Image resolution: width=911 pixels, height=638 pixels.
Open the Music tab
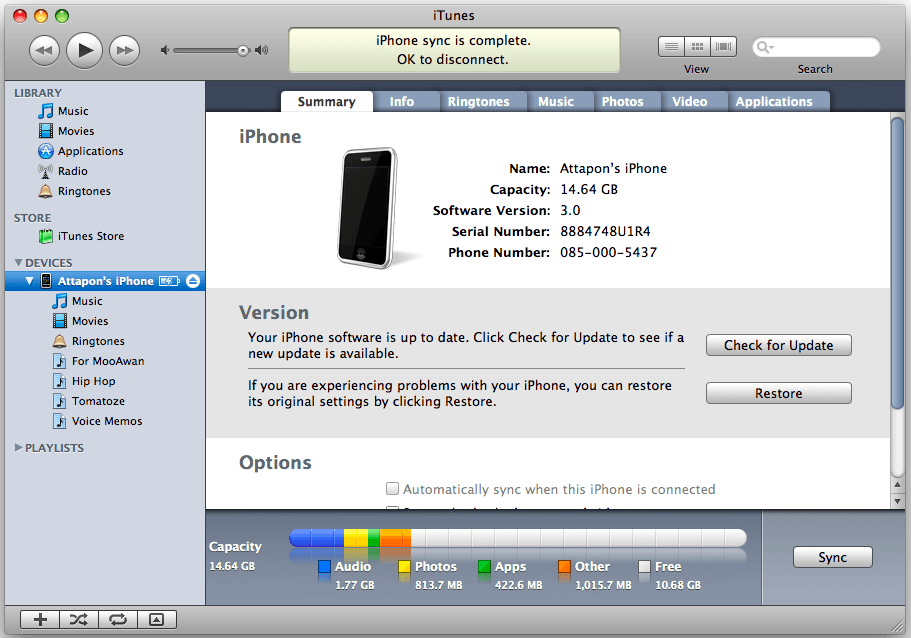click(556, 102)
